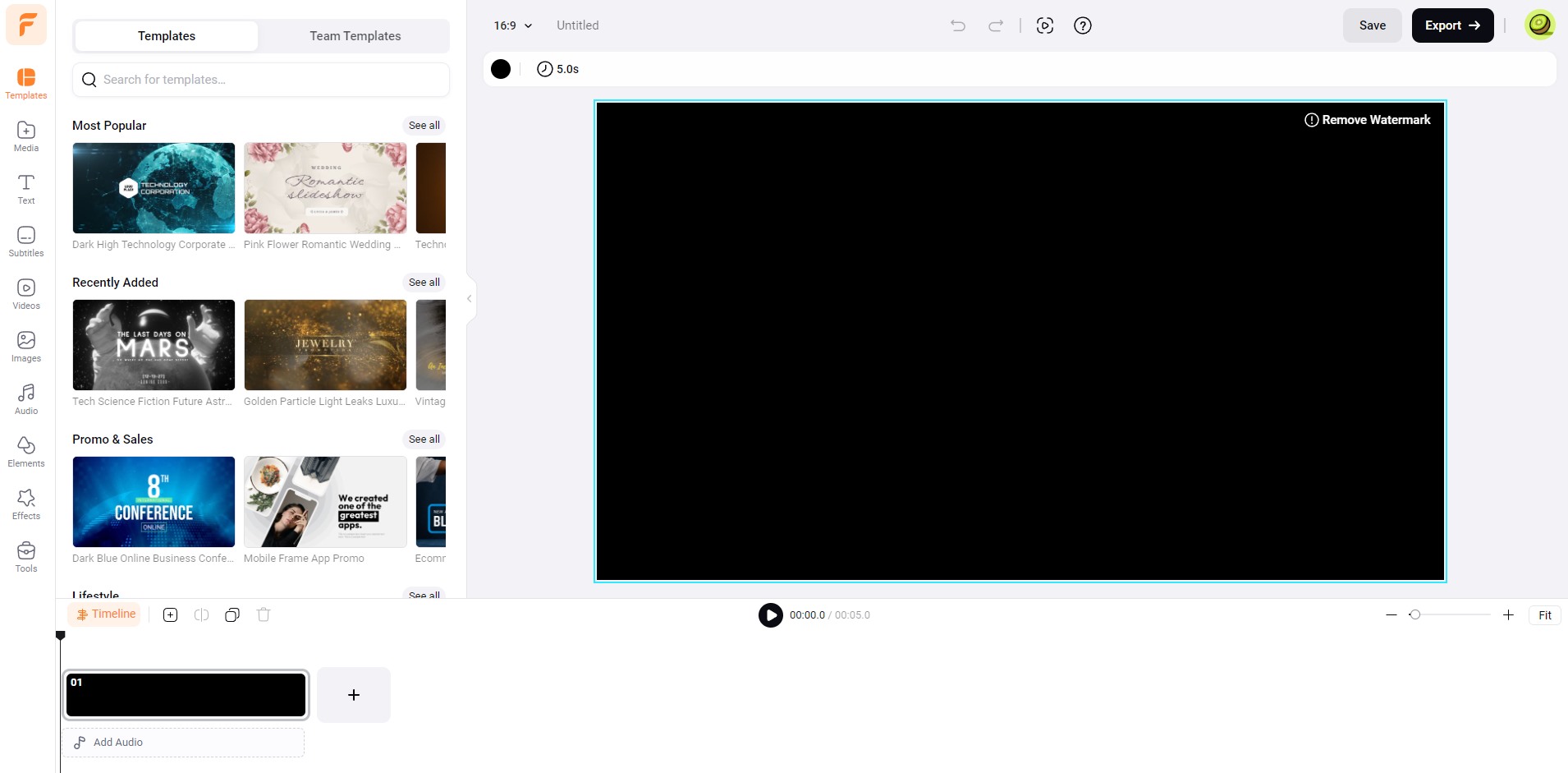The width and height of the screenshot is (1568, 773).
Task: Click the add scene icon in timeline toolbar
Action: point(171,614)
